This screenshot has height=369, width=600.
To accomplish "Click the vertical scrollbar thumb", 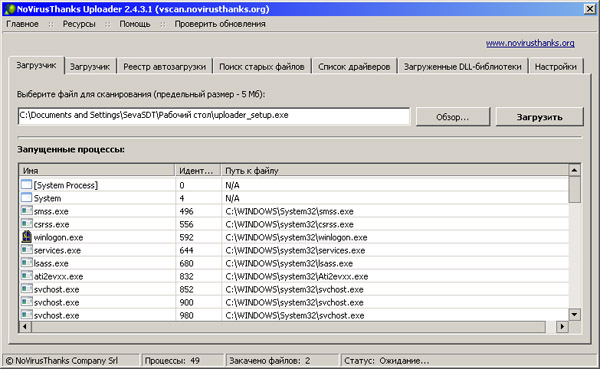I will point(574,189).
